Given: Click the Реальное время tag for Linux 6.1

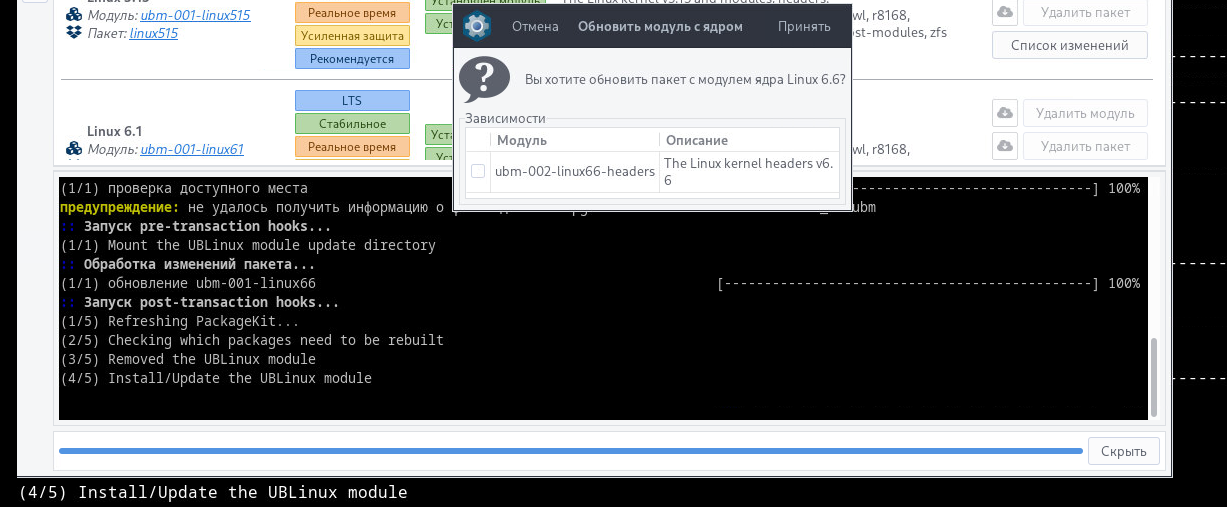Looking at the screenshot, I should [x=352, y=147].
